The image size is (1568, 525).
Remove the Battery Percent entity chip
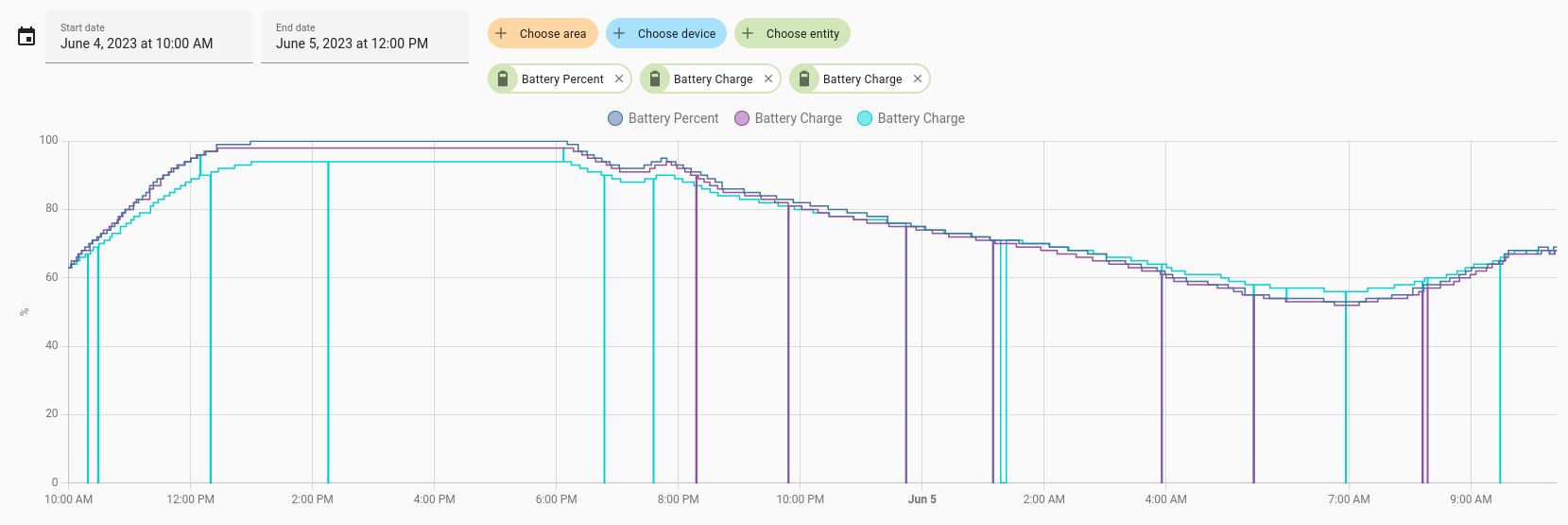tap(619, 79)
